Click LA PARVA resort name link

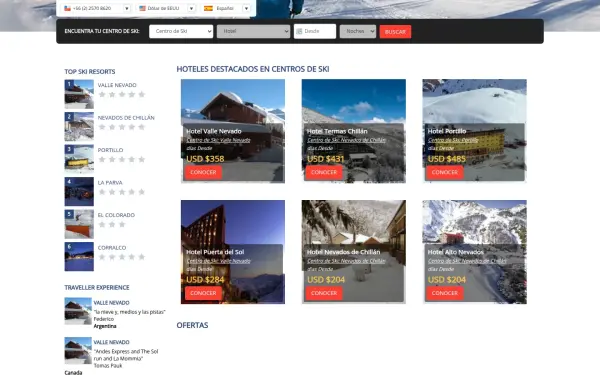tap(110, 183)
